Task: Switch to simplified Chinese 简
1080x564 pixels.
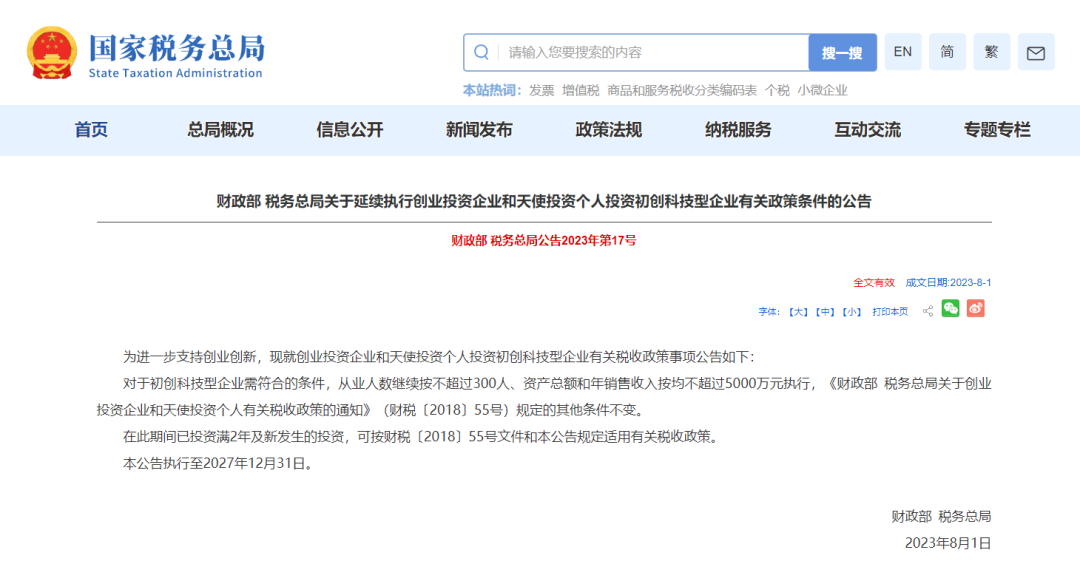Action: (947, 52)
